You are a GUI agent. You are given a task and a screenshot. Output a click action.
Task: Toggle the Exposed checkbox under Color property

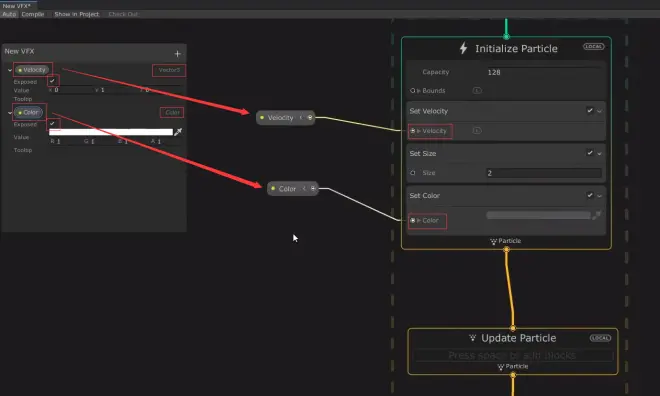[52, 124]
